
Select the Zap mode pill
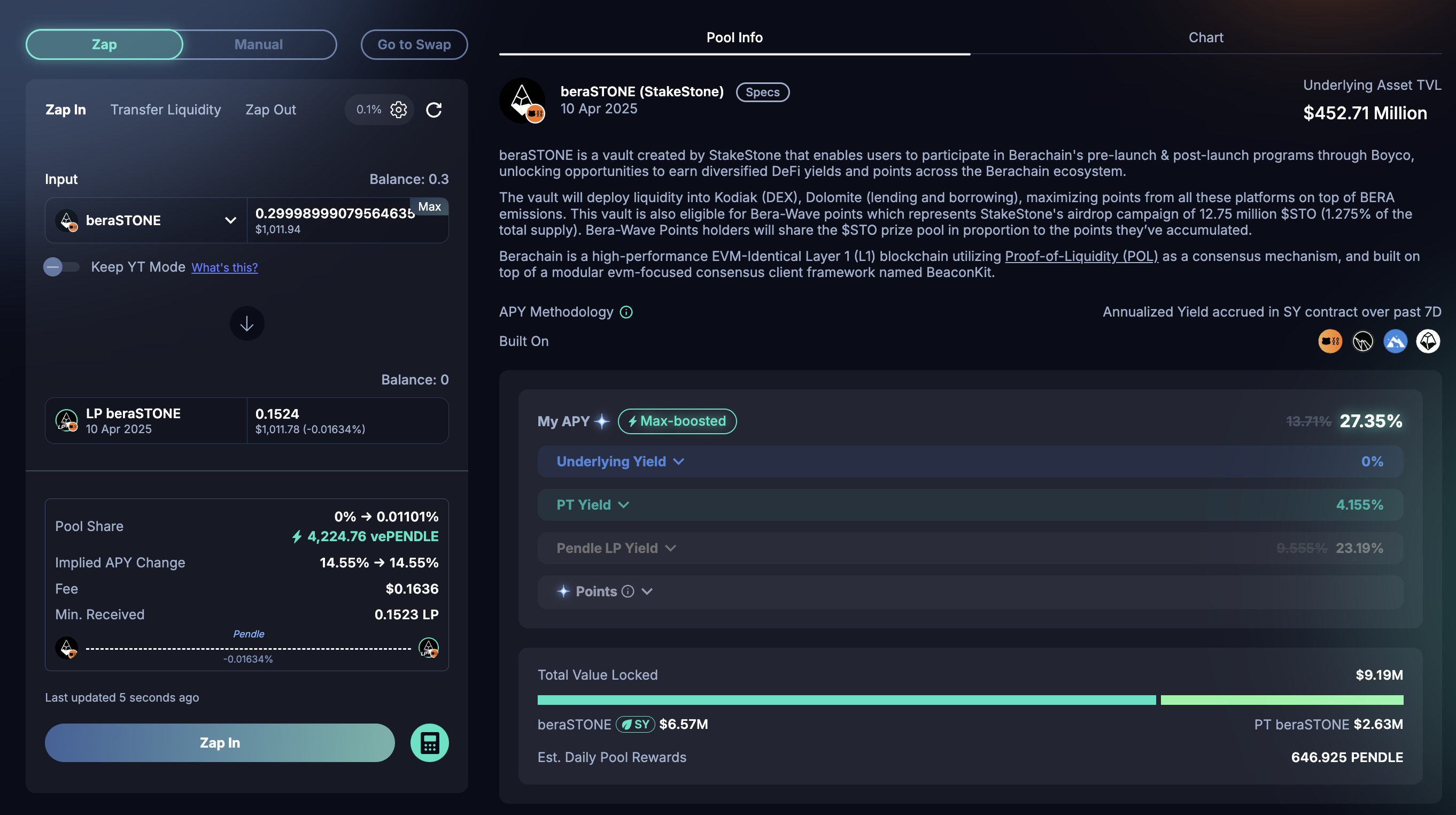(x=105, y=45)
